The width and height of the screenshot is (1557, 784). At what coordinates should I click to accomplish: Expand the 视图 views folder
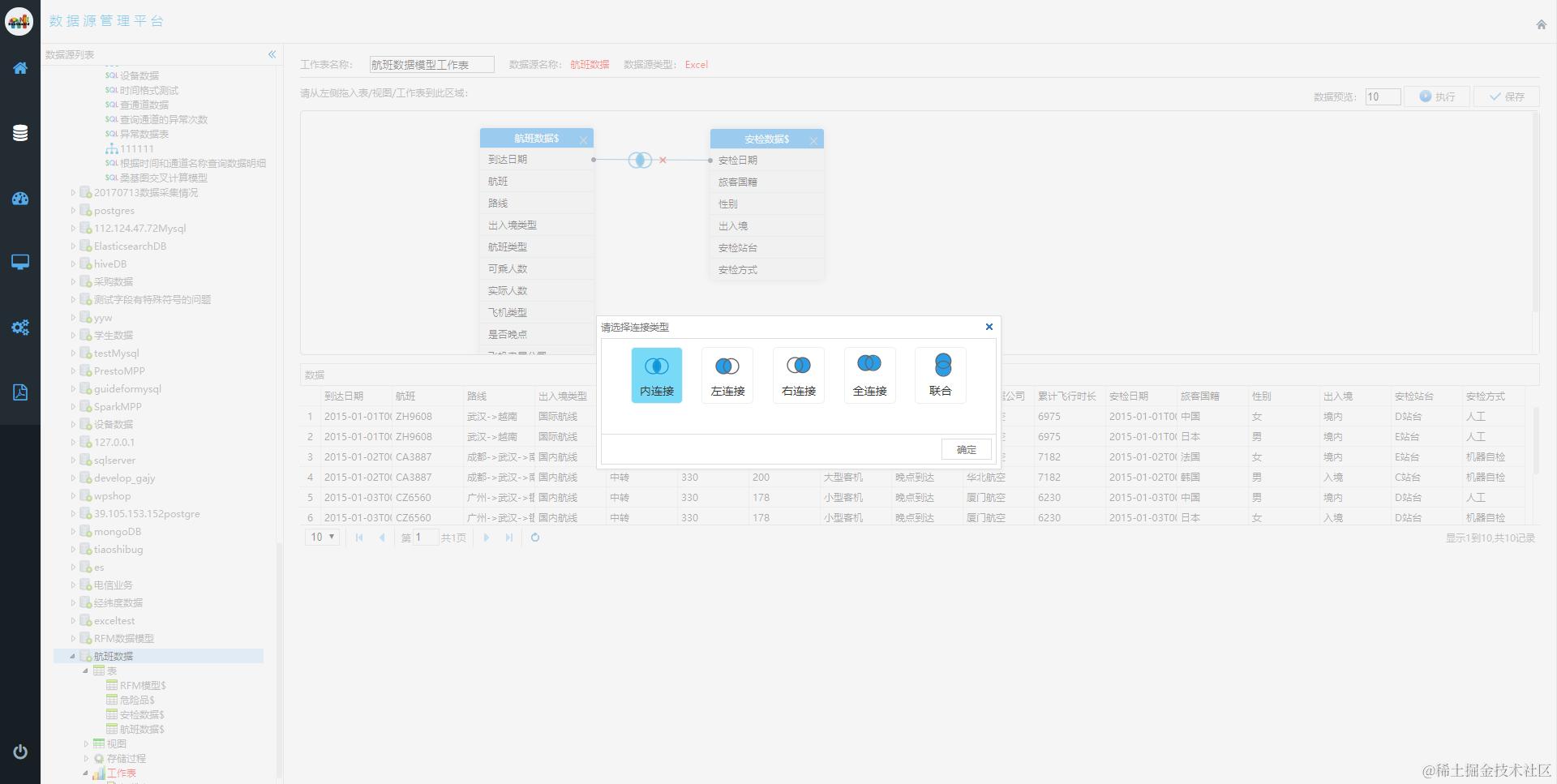coord(86,743)
